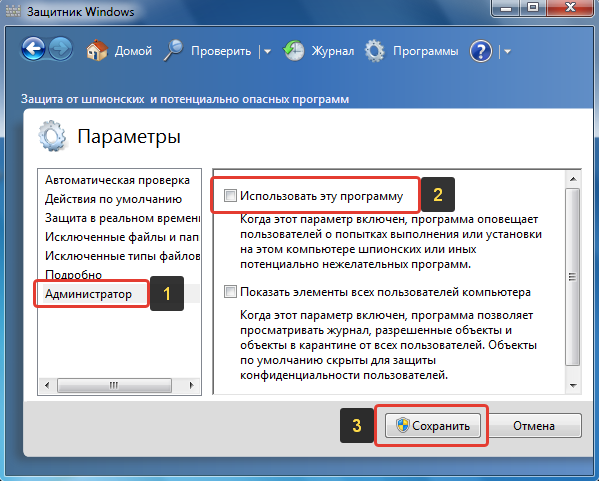The width and height of the screenshot is (599, 481).
Task: Select 'Подробно' in the options list
Action: coord(73,274)
